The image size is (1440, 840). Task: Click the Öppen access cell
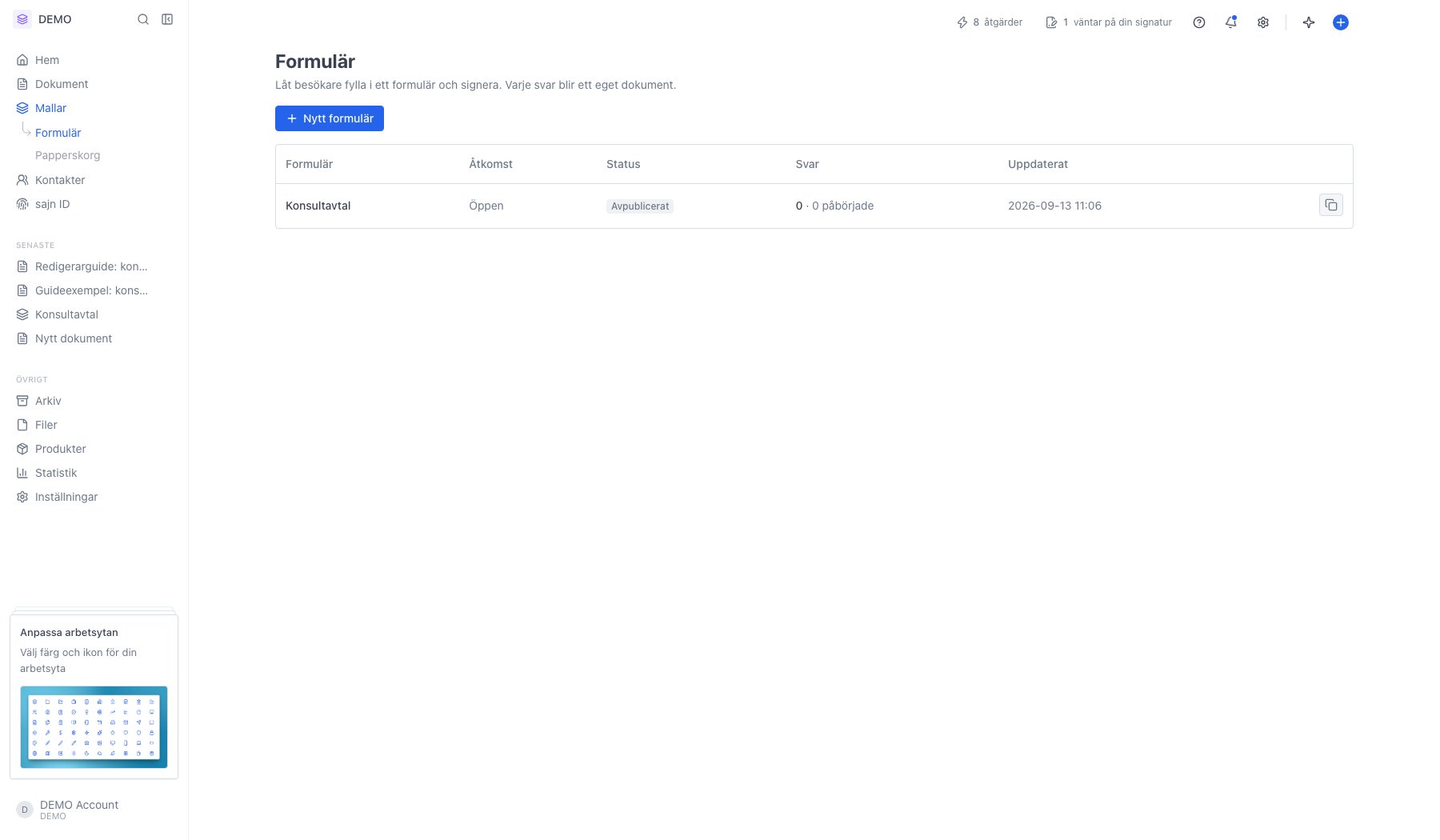coord(486,206)
